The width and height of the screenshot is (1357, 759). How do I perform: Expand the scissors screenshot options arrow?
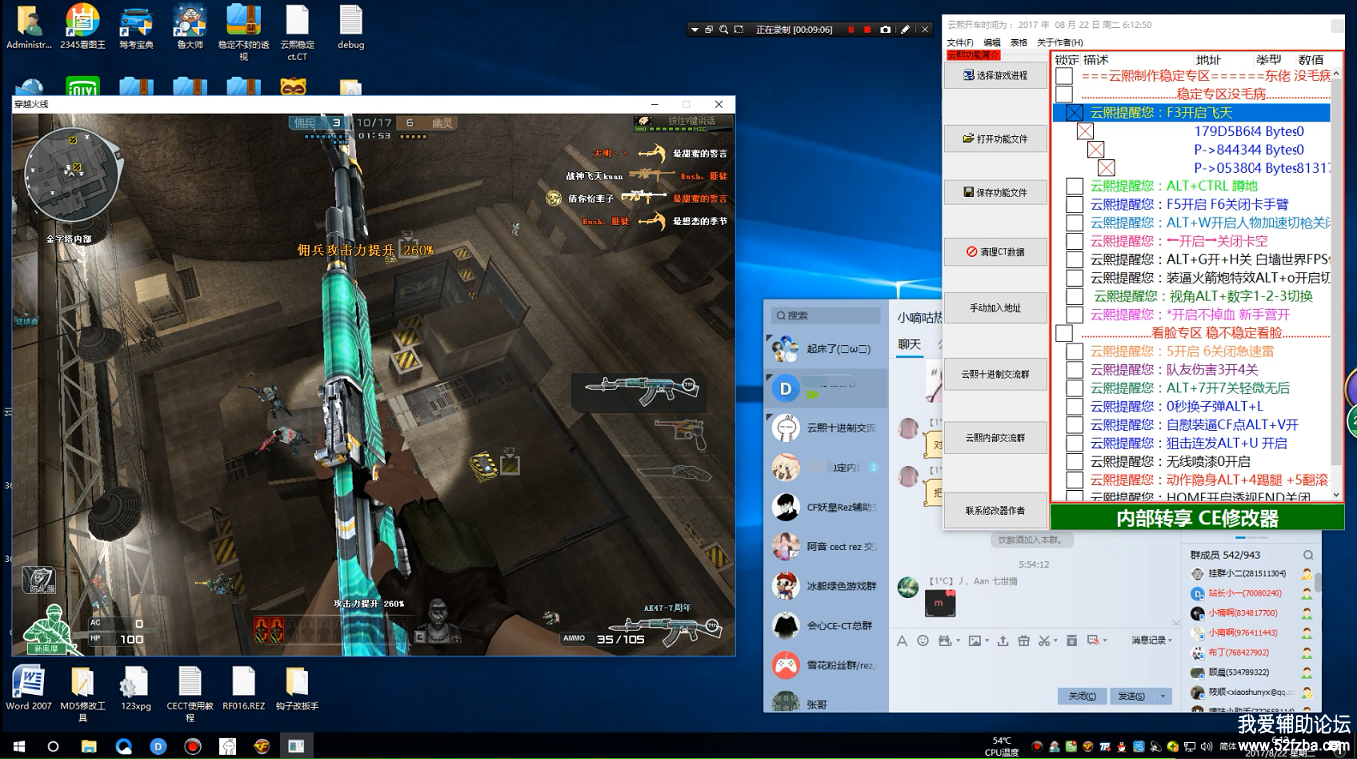[x=1056, y=641]
